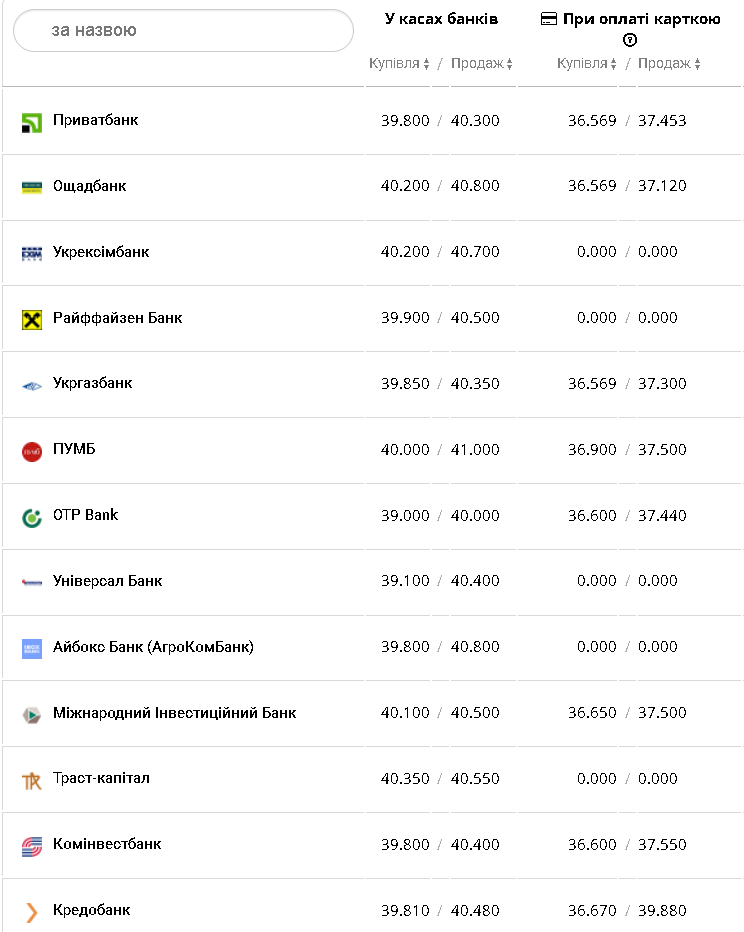Open the Комінвестбанк bank link

(107, 844)
